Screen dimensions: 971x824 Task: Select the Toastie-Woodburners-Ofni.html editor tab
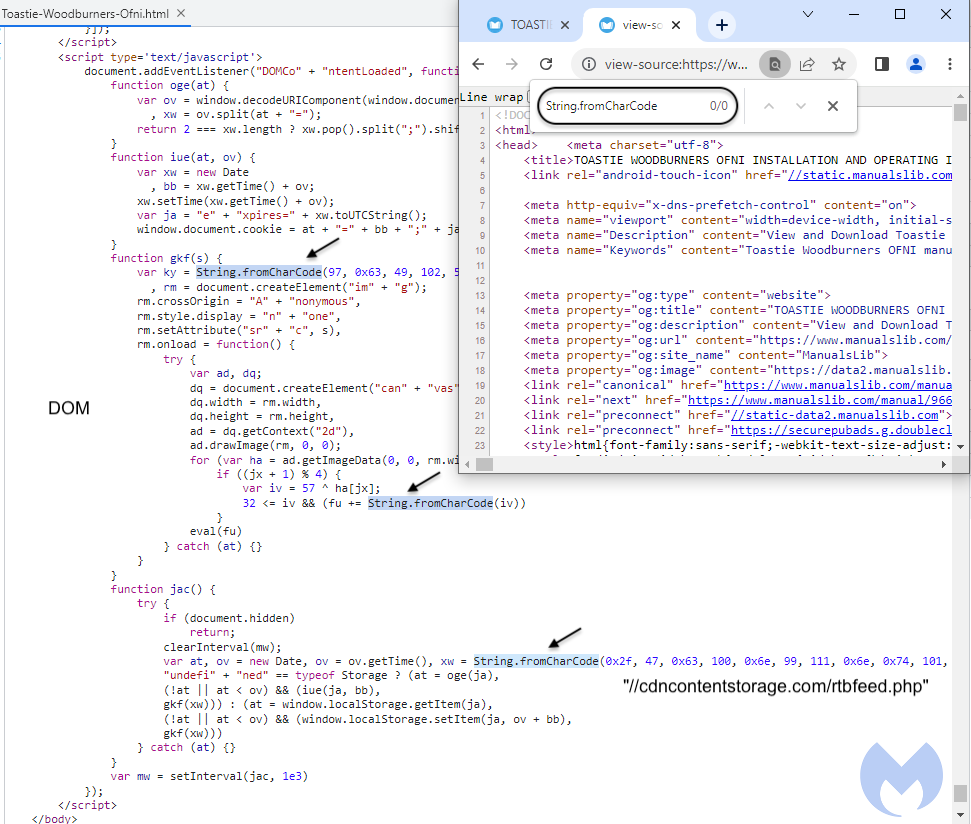[95, 13]
